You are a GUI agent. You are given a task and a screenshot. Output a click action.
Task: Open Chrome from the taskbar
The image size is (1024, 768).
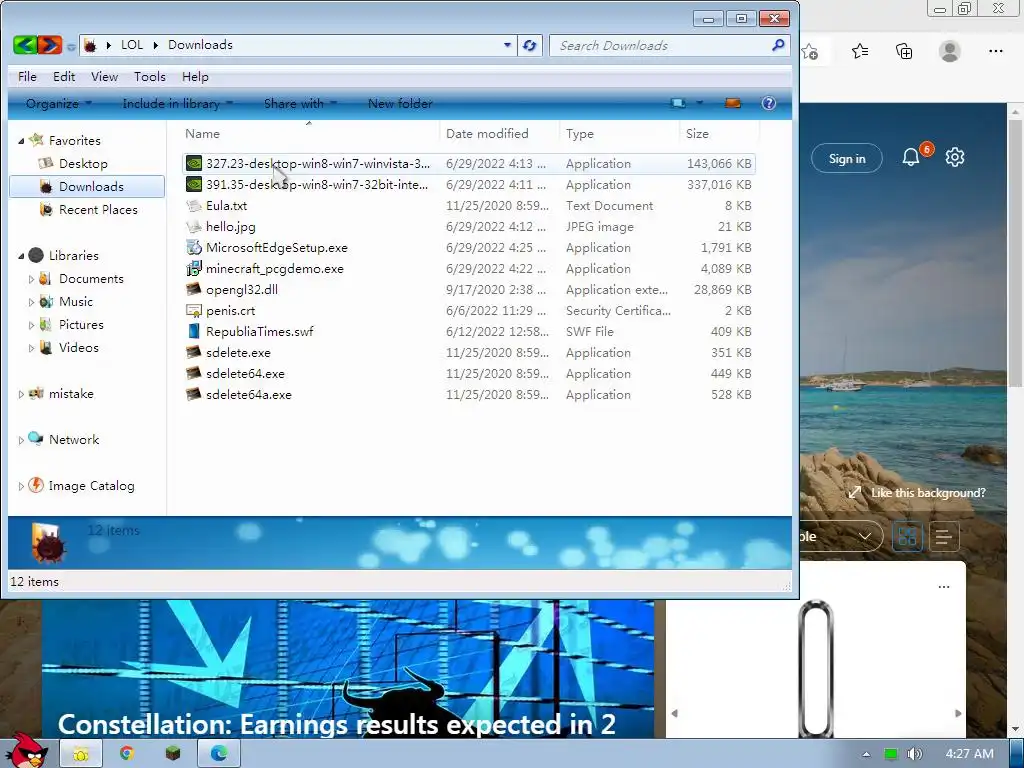127,754
